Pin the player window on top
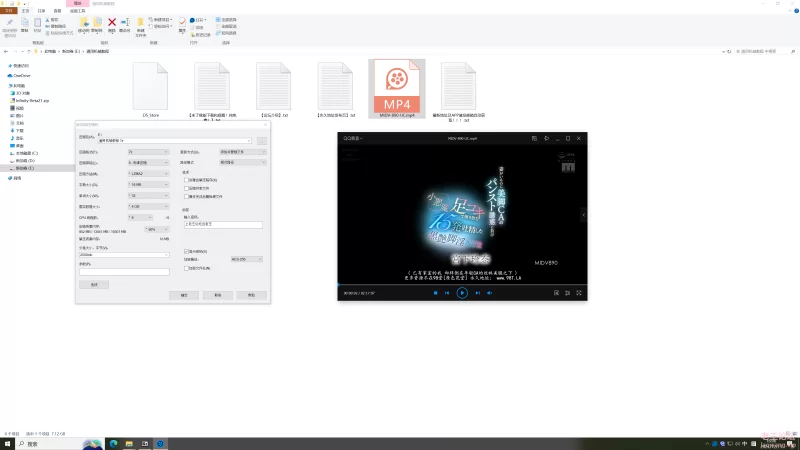This screenshot has width=800, height=450. click(546, 138)
